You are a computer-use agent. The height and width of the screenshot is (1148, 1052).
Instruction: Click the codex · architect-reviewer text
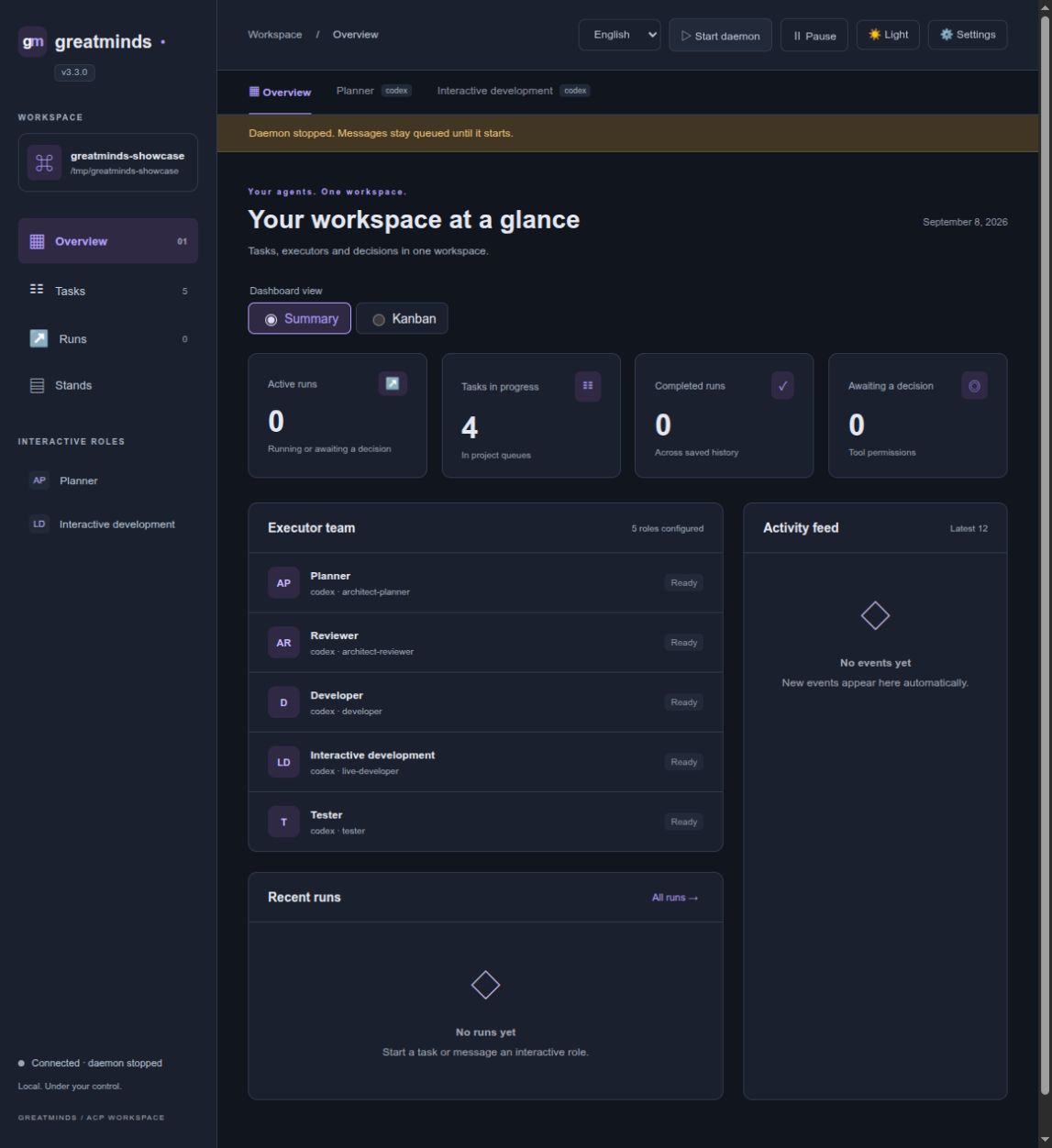[361, 652]
